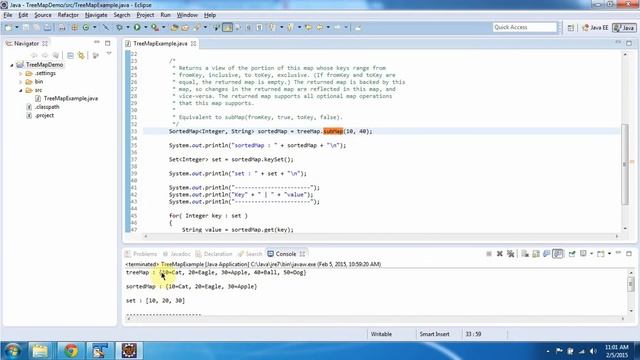Toggle Link with Editor in the Navigator
Image resolution: width=640 pixels, height=360 pixels.
coord(81,55)
